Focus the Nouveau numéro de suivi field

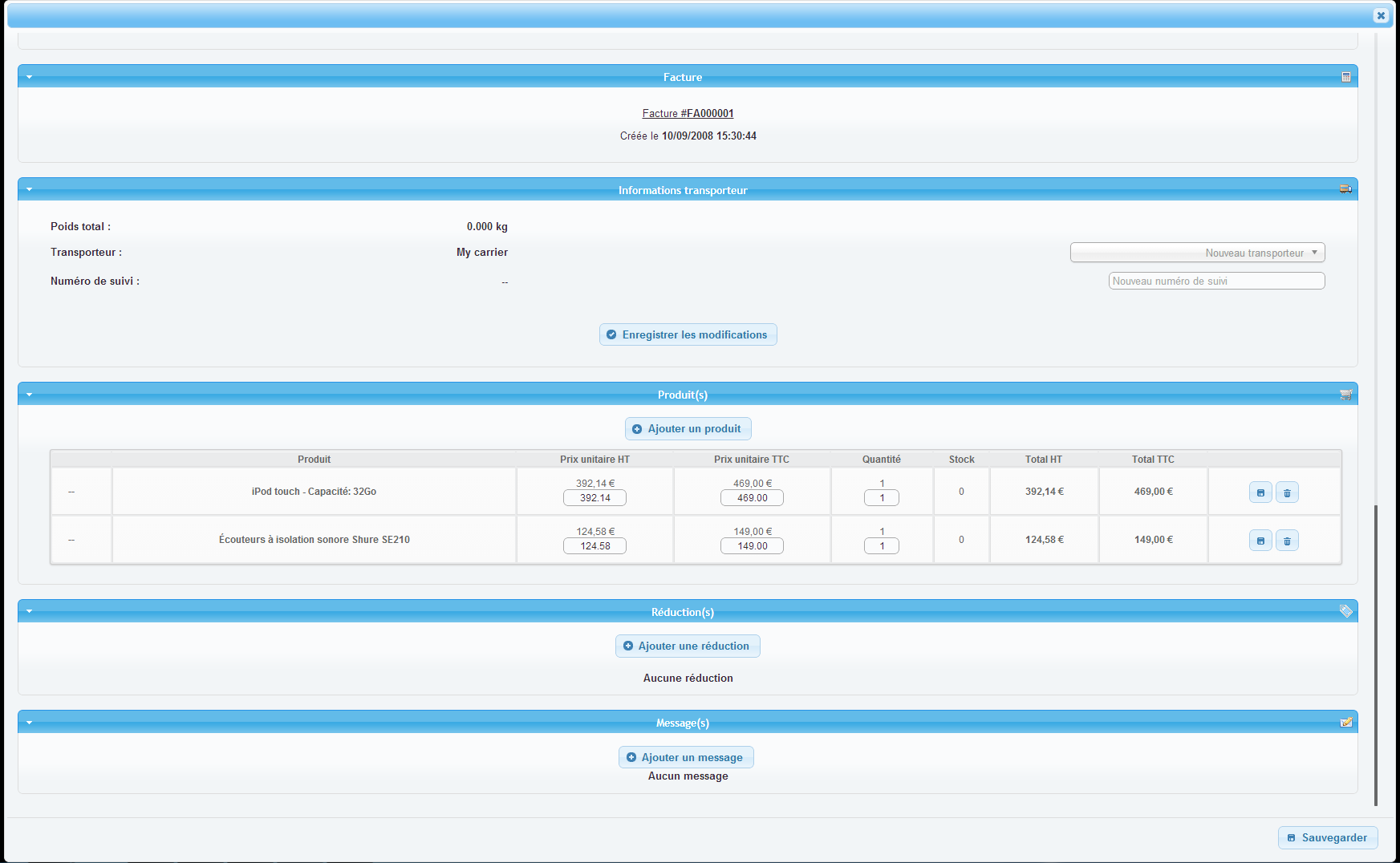(1216, 281)
